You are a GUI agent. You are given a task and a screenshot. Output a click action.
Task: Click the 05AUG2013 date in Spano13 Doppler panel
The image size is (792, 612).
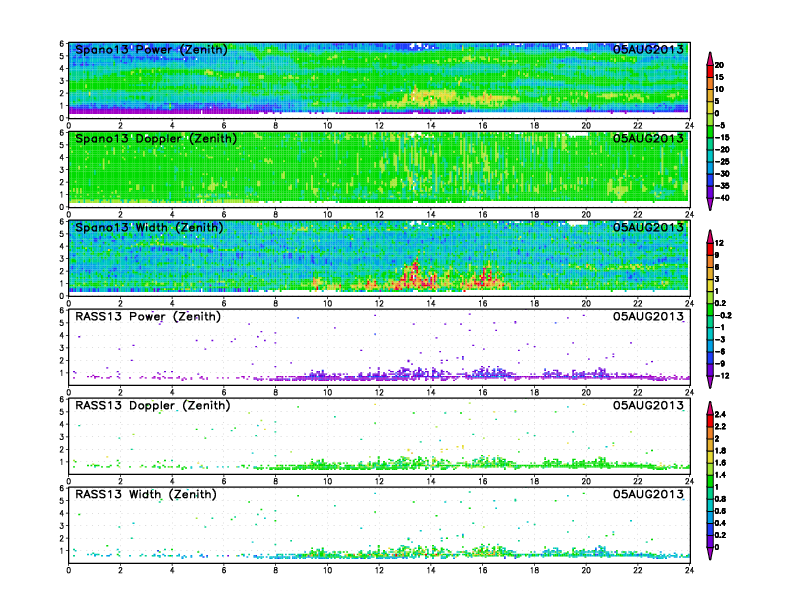(648, 138)
